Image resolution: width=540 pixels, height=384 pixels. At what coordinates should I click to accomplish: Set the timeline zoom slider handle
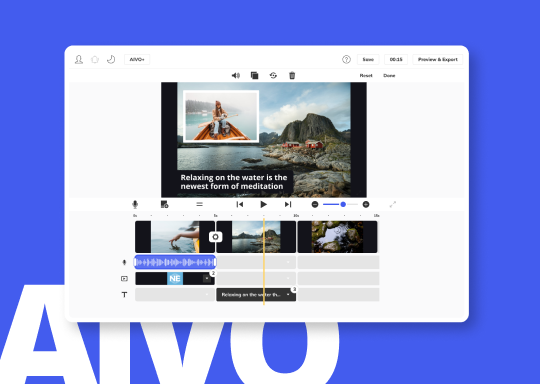click(343, 205)
